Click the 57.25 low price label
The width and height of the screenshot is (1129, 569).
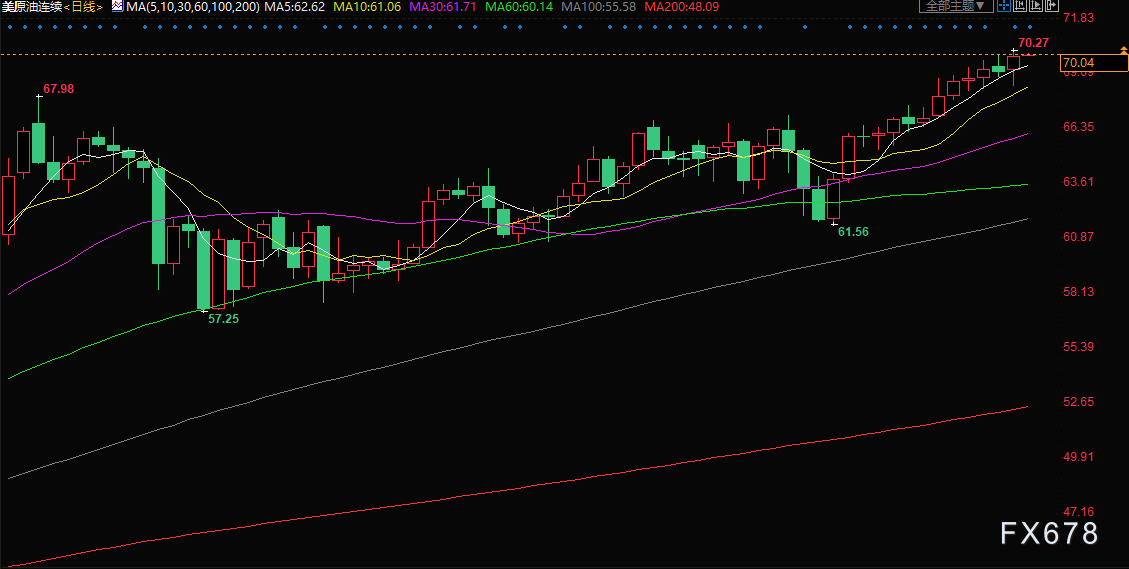tap(223, 318)
